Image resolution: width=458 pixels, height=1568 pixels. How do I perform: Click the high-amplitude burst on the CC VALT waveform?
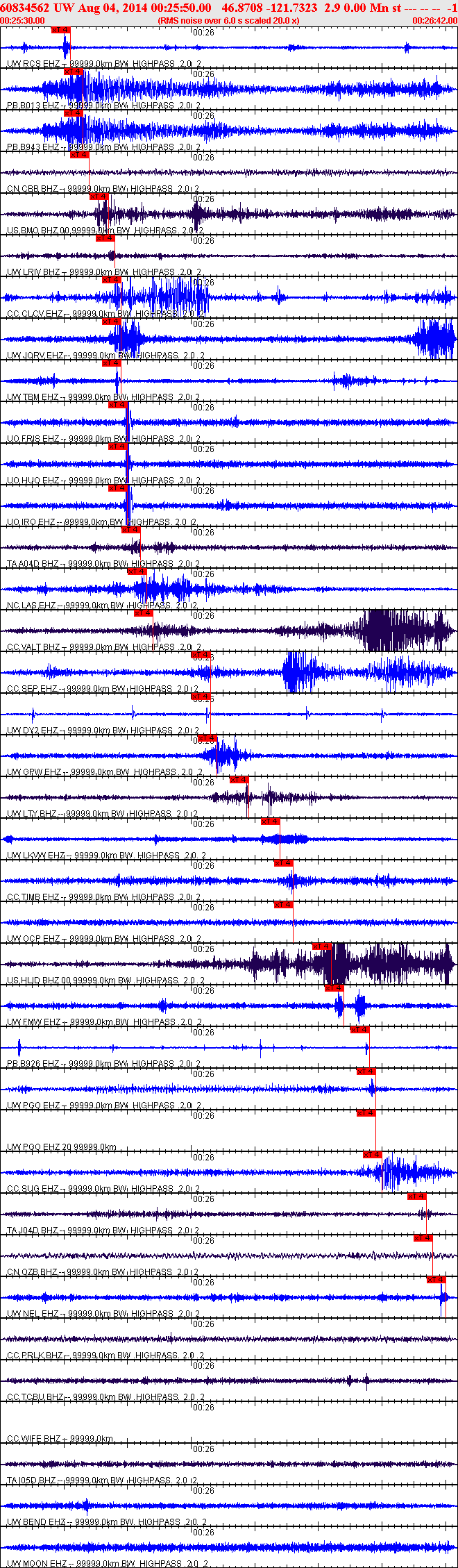[402, 631]
